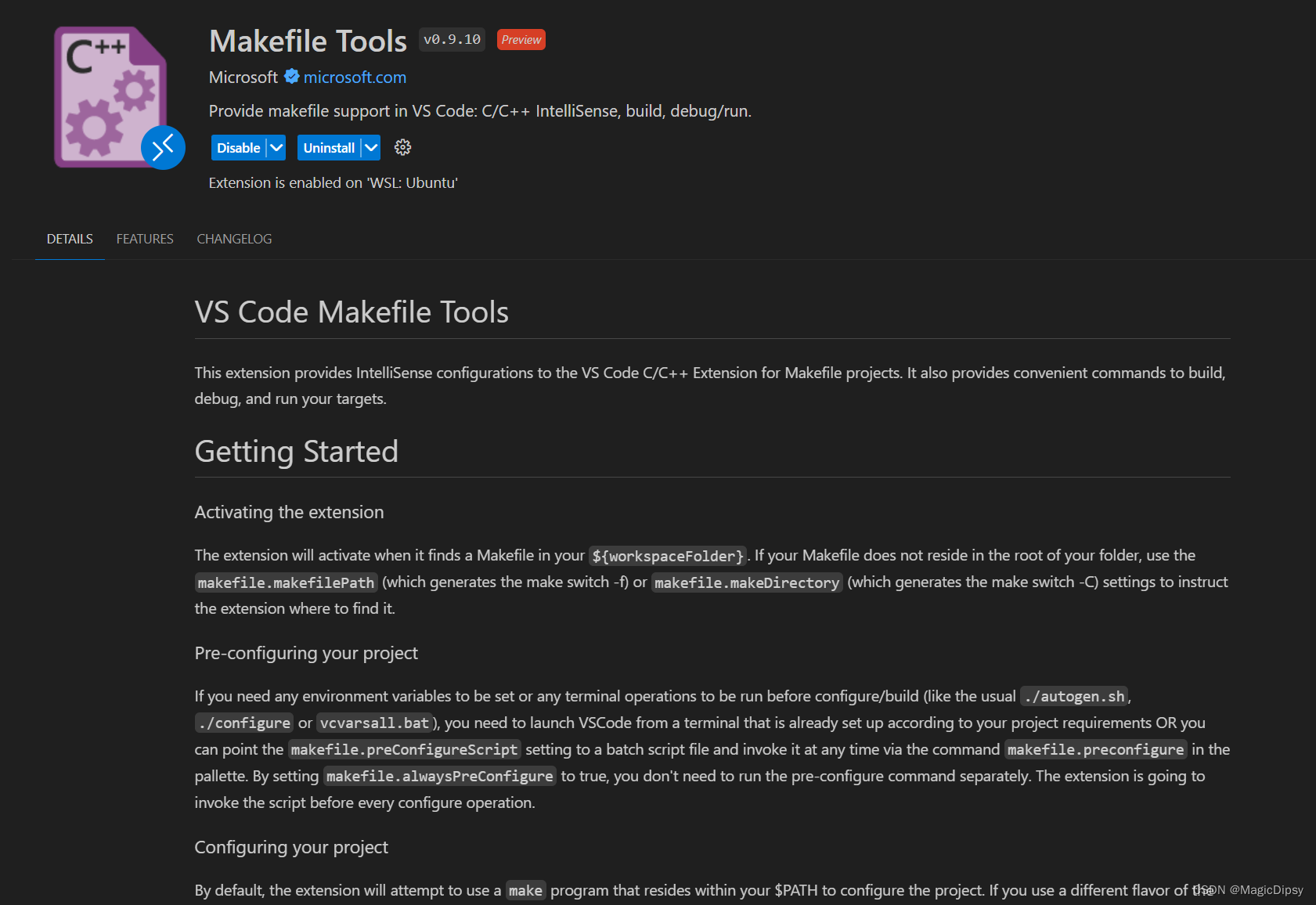Image resolution: width=1316 pixels, height=905 pixels.
Task: Click the Preview label badge
Action: tap(521, 40)
